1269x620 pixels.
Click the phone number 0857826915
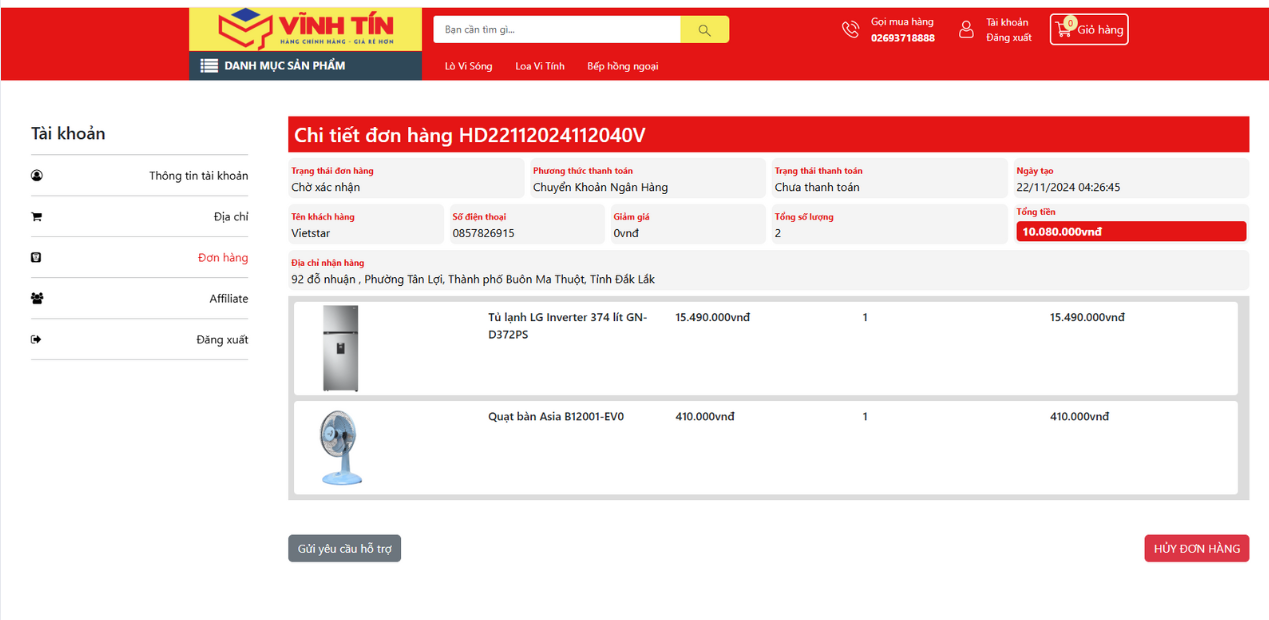pyautogui.click(x=484, y=233)
